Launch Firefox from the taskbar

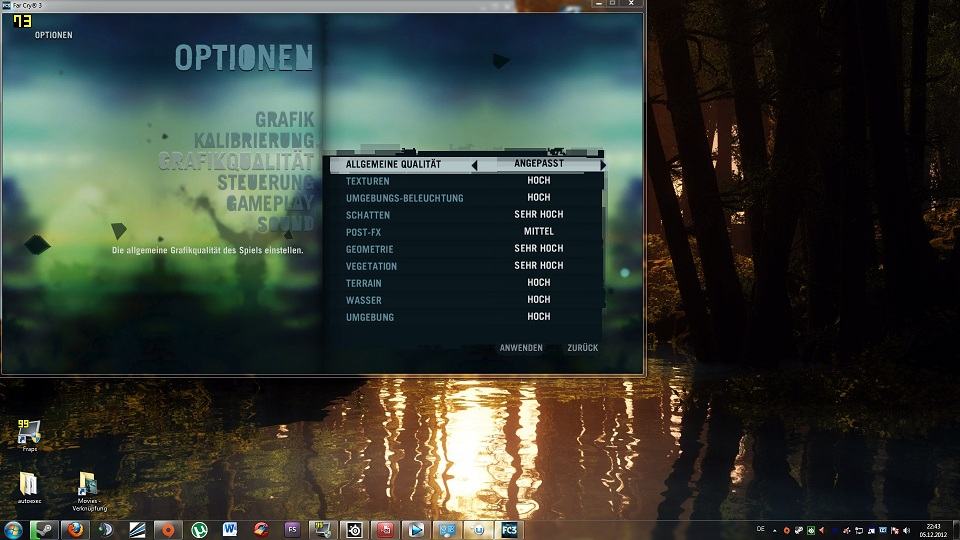75,530
